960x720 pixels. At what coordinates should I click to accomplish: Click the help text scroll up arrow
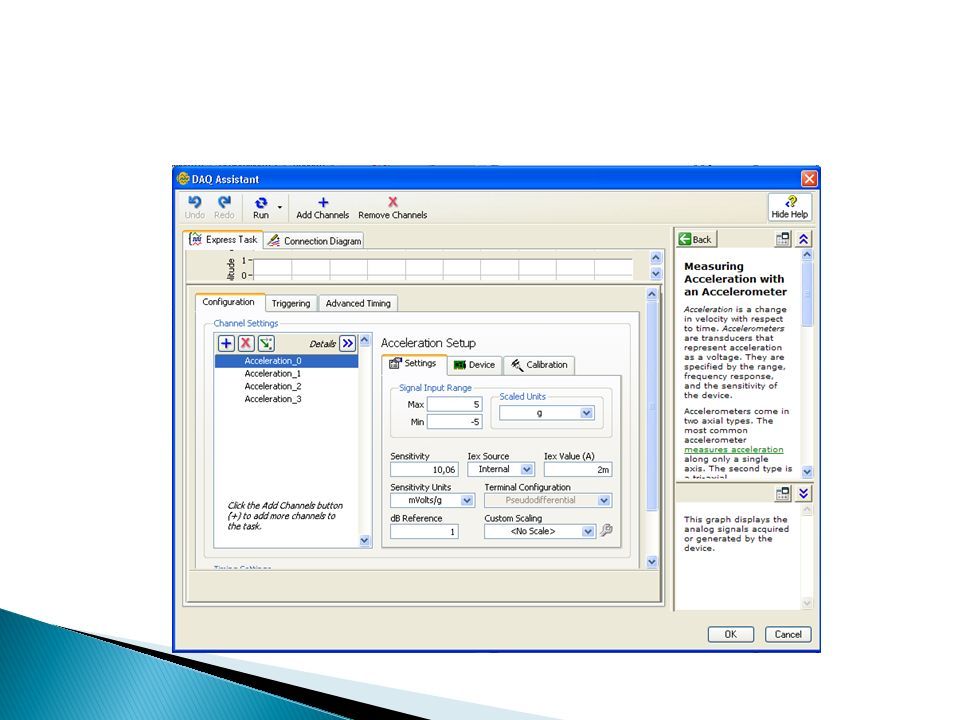[x=807, y=255]
